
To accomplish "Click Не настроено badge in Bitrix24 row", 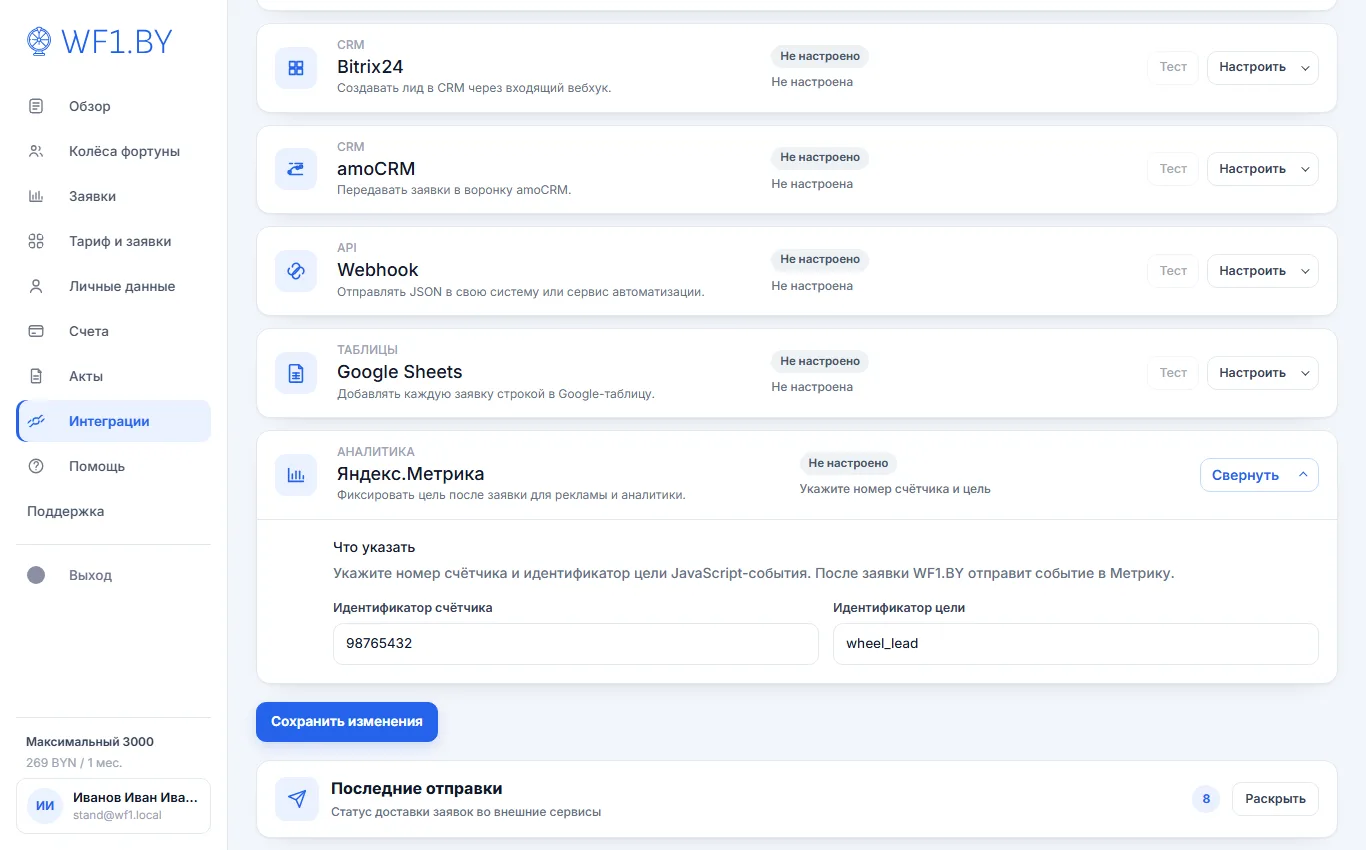I will pos(820,56).
